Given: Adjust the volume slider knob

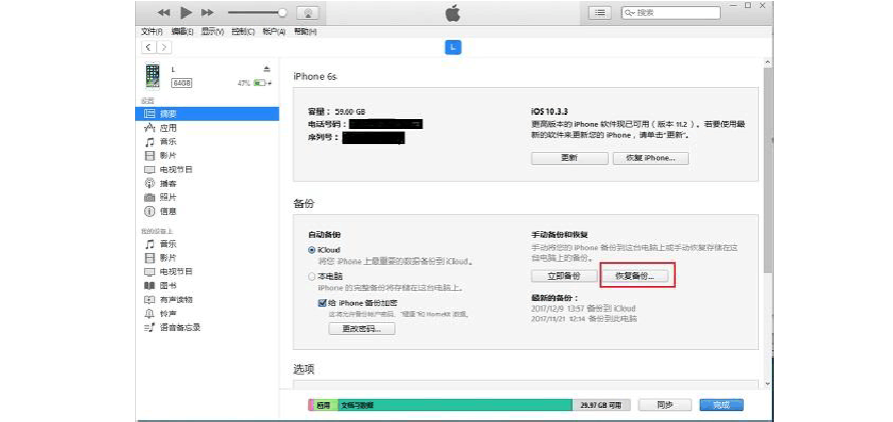Looking at the screenshot, I should click(x=282, y=13).
